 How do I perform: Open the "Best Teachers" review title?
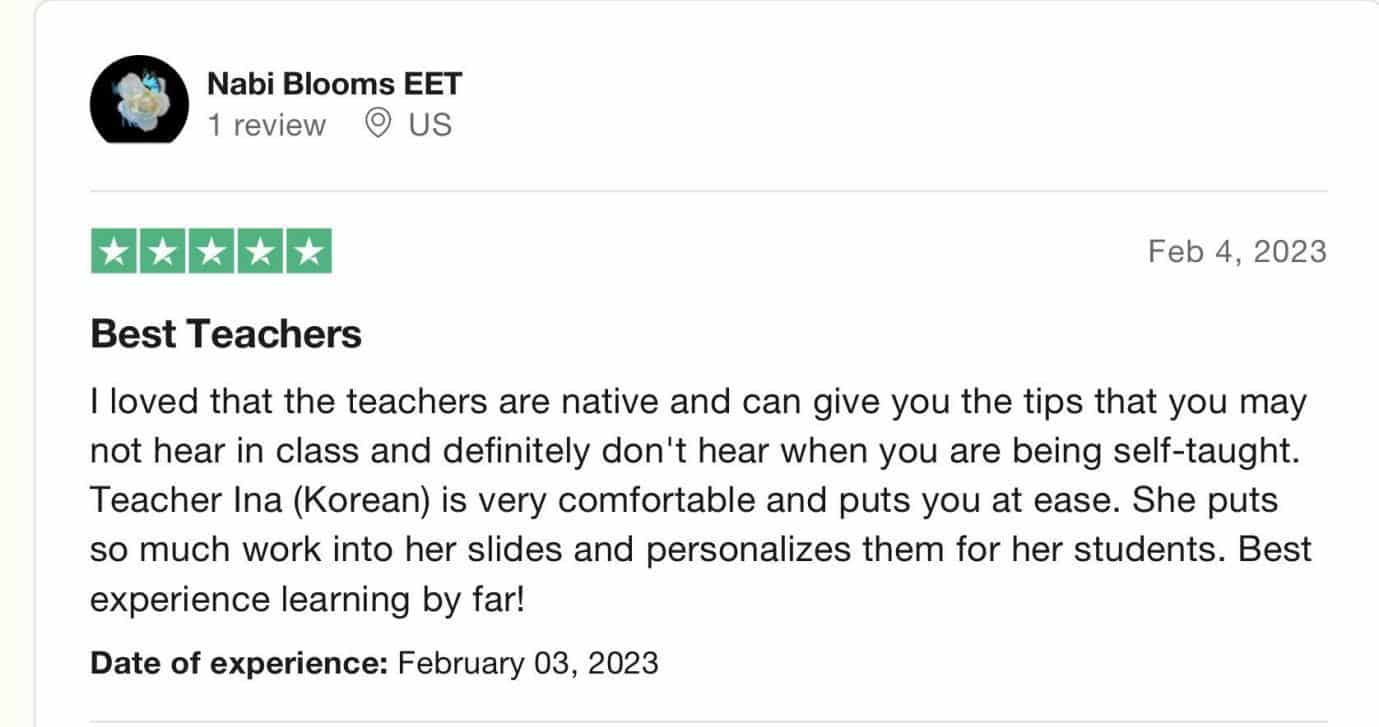coord(226,334)
